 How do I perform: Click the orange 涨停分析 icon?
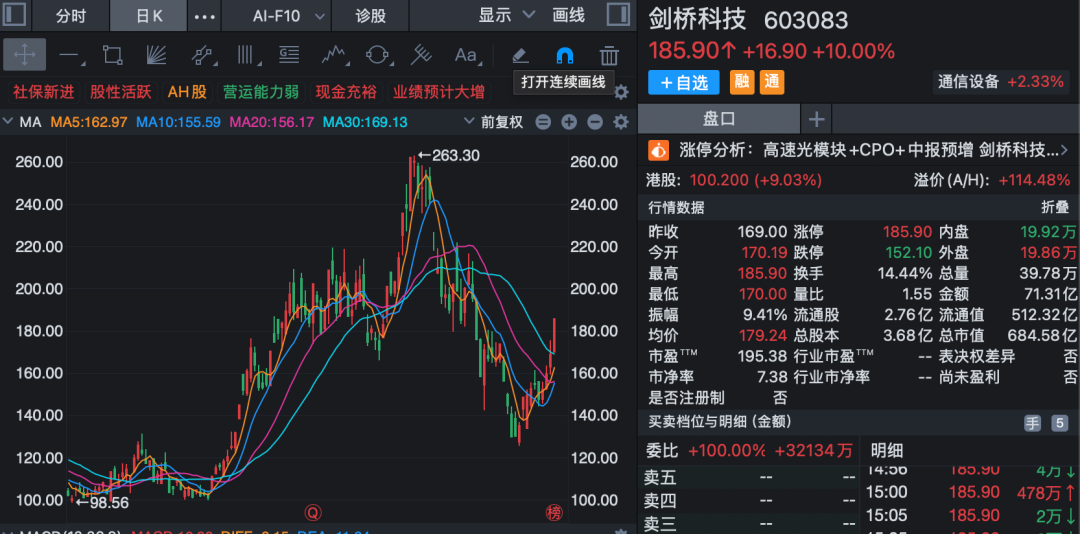(x=659, y=150)
